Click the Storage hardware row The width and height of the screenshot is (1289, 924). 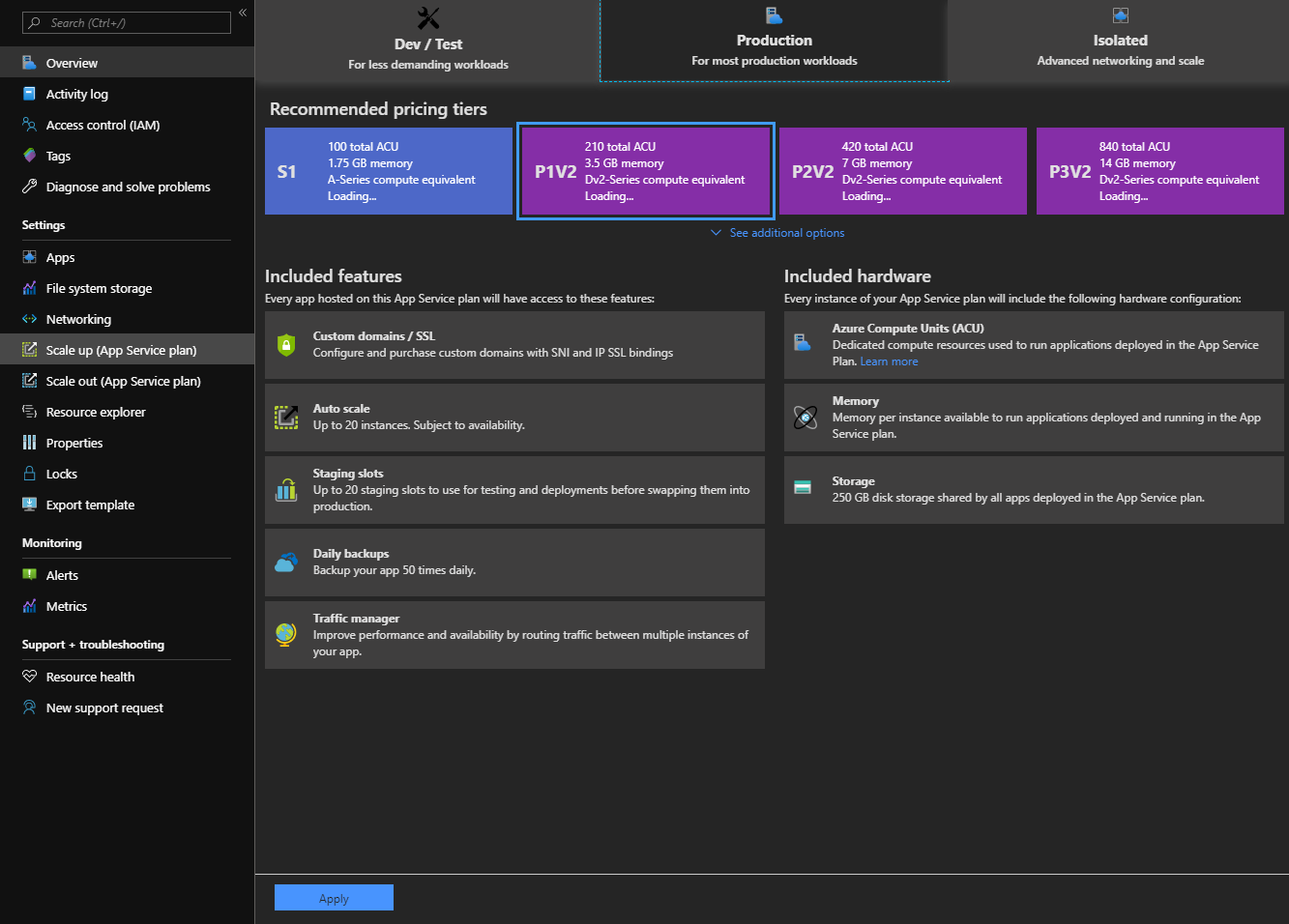1034,490
